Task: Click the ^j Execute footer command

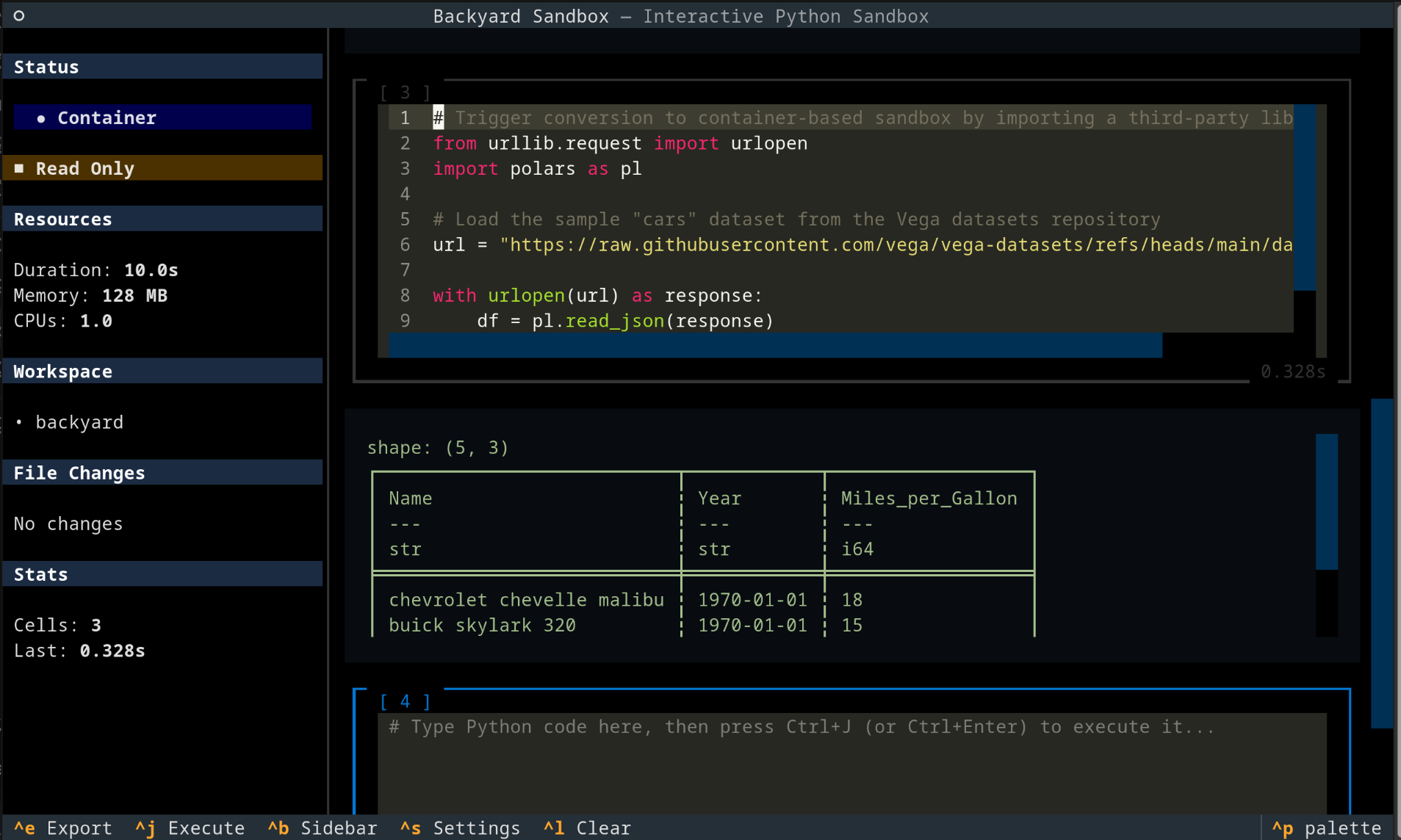Action: coord(190,828)
